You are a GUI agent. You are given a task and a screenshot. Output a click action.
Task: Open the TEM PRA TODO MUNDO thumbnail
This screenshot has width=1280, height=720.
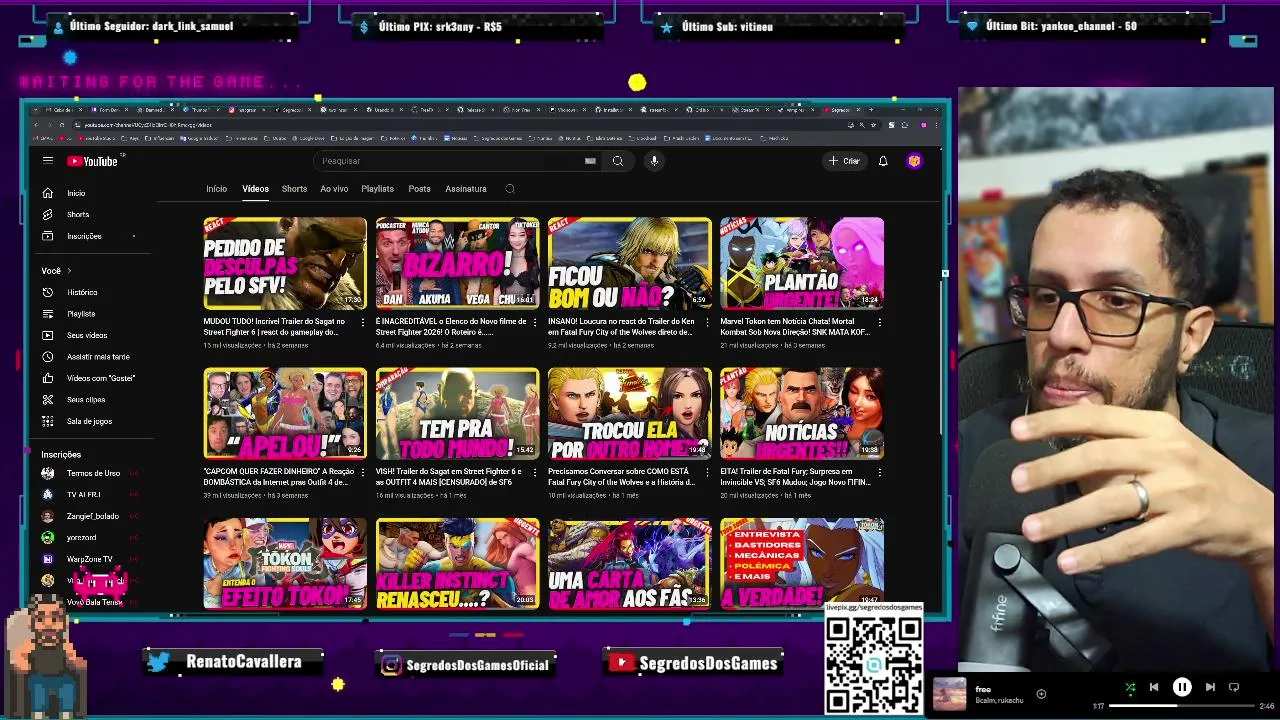(457, 413)
